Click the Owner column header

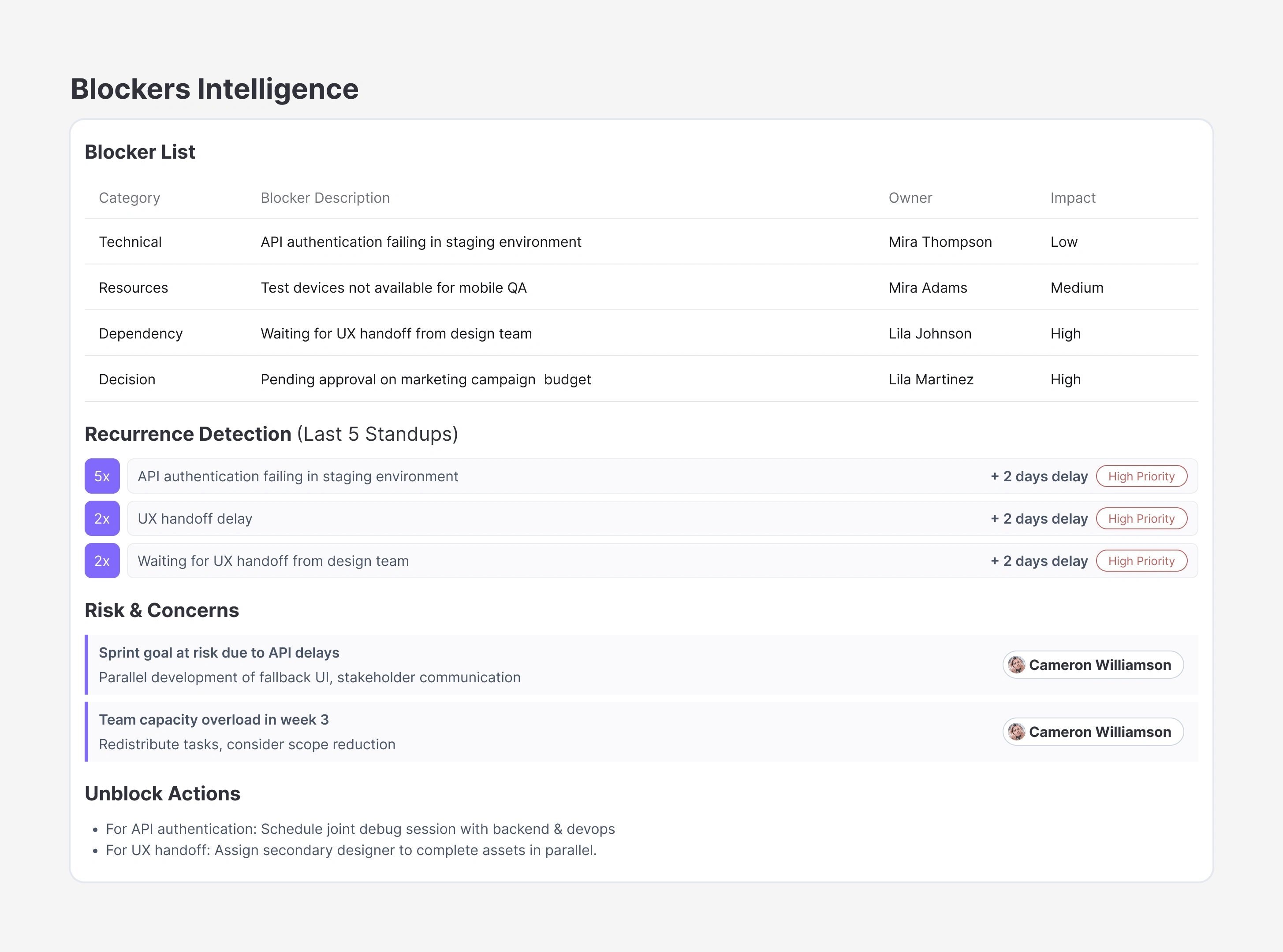[x=910, y=197]
